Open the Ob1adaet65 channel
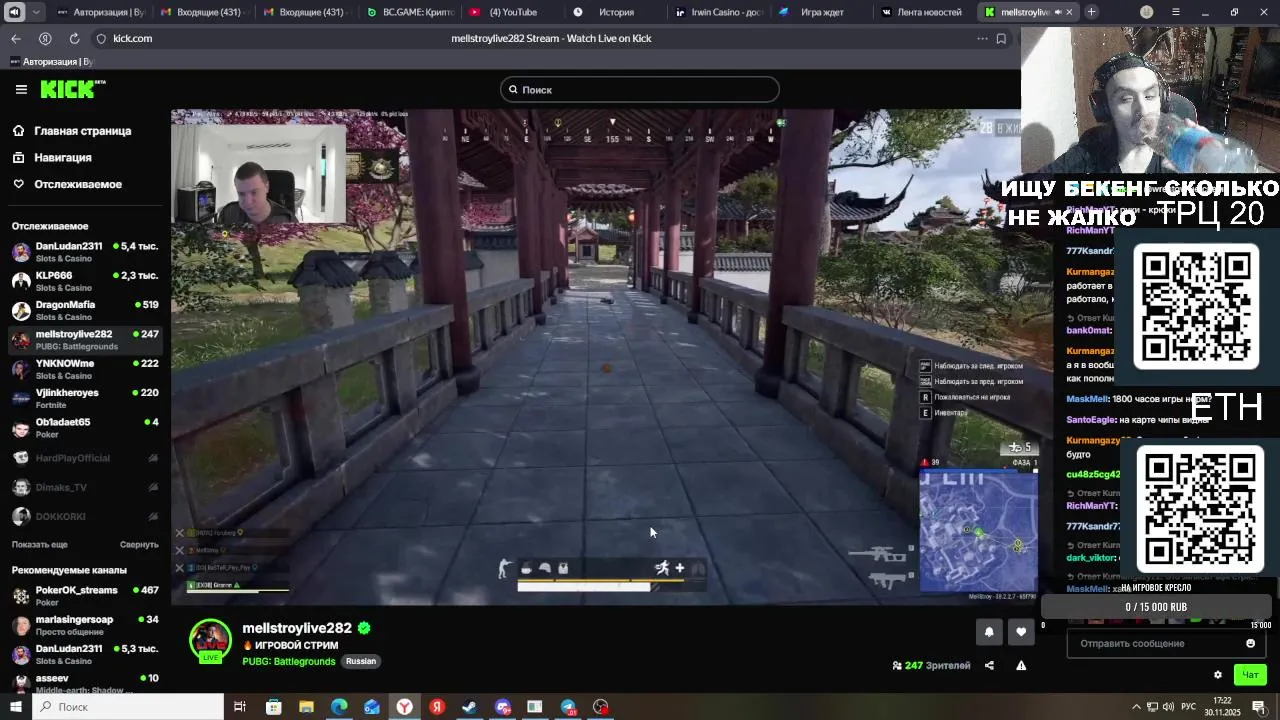1280x720 pixels. point(85,427)
